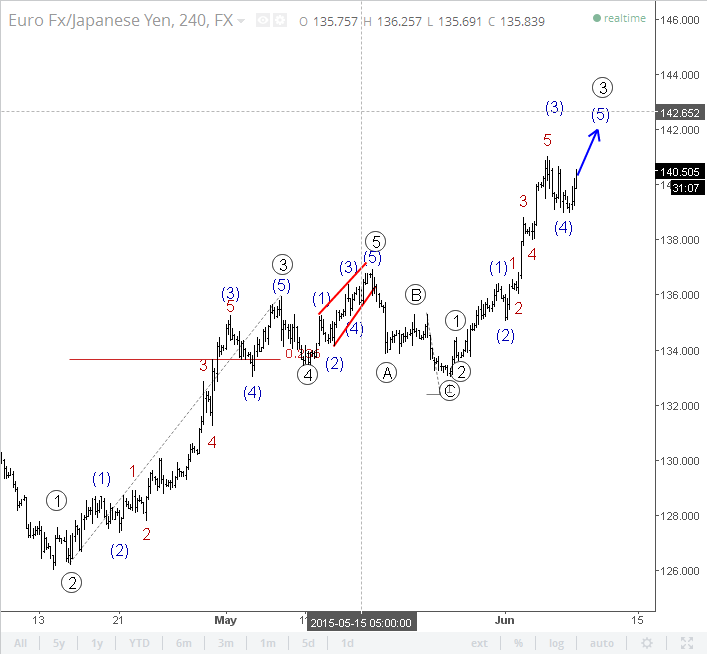This screenshot has width=707, height=654.
Task: Click the 140.505 current price label
Action: 680,172
